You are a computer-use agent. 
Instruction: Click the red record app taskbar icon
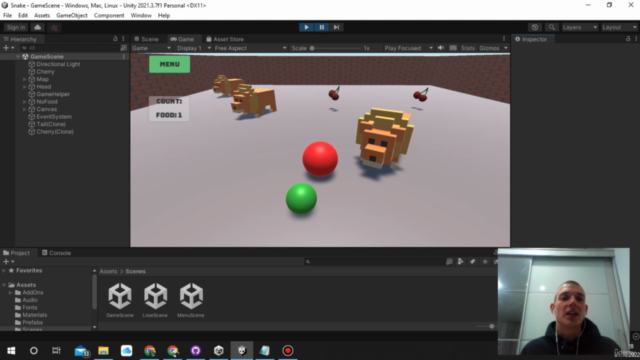288,351
